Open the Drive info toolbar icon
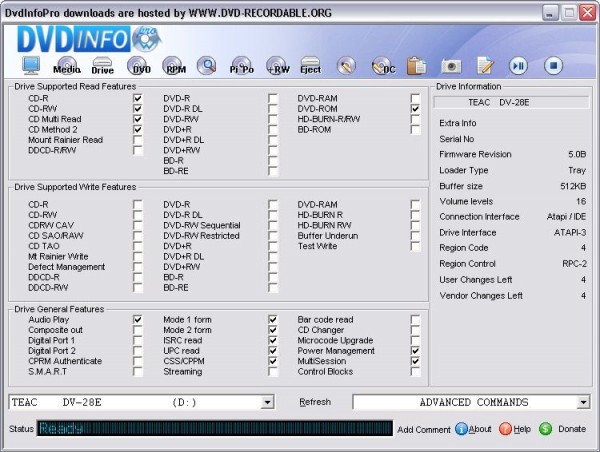The image size is (600, 452). (102, 67)
